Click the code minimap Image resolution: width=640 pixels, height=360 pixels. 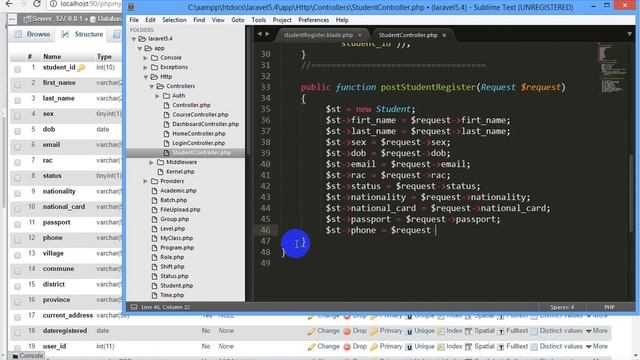pyautogui.click(x=612, y=69)
